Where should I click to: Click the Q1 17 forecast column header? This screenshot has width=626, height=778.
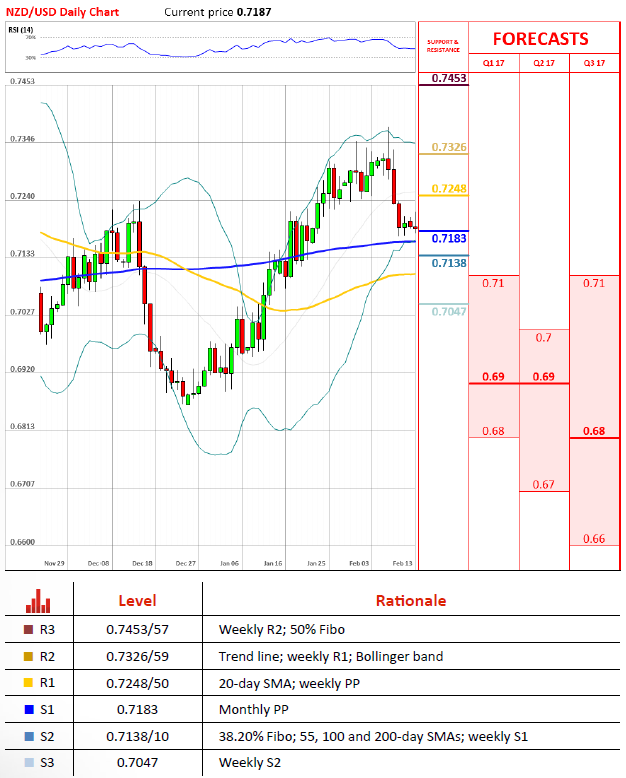pyautogui.click(x=494, y=63)
